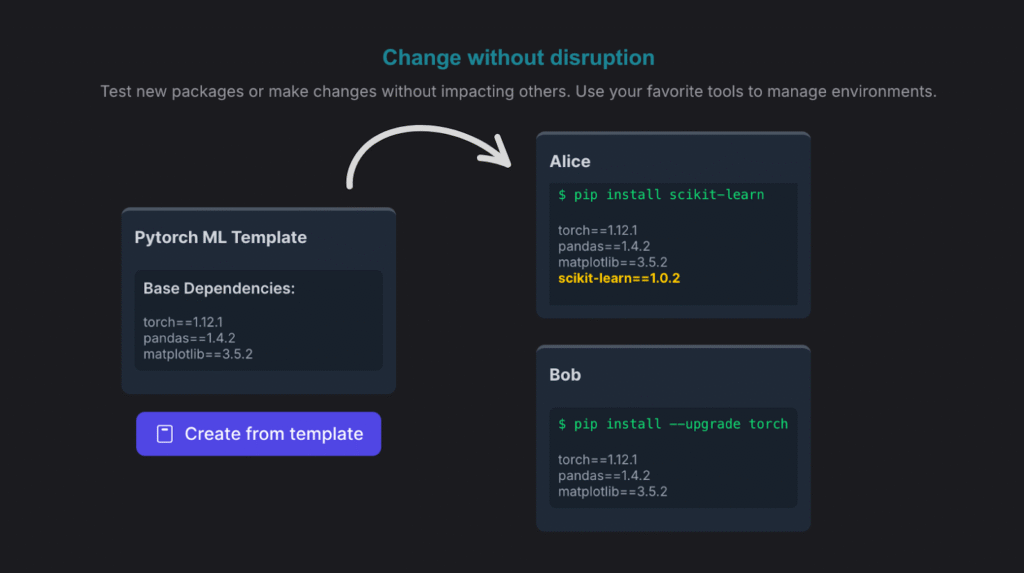Viewport: 1024px width, 573px height.
Task: Click the 'Change without disruption' heading
Action: (x=518, y=57)
